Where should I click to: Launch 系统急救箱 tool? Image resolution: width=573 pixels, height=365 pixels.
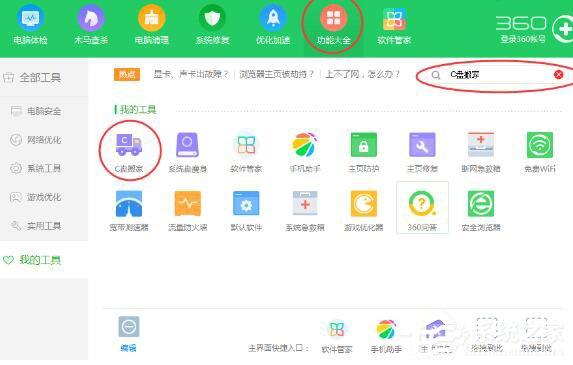pyautogui.click(x=305, y=211)
